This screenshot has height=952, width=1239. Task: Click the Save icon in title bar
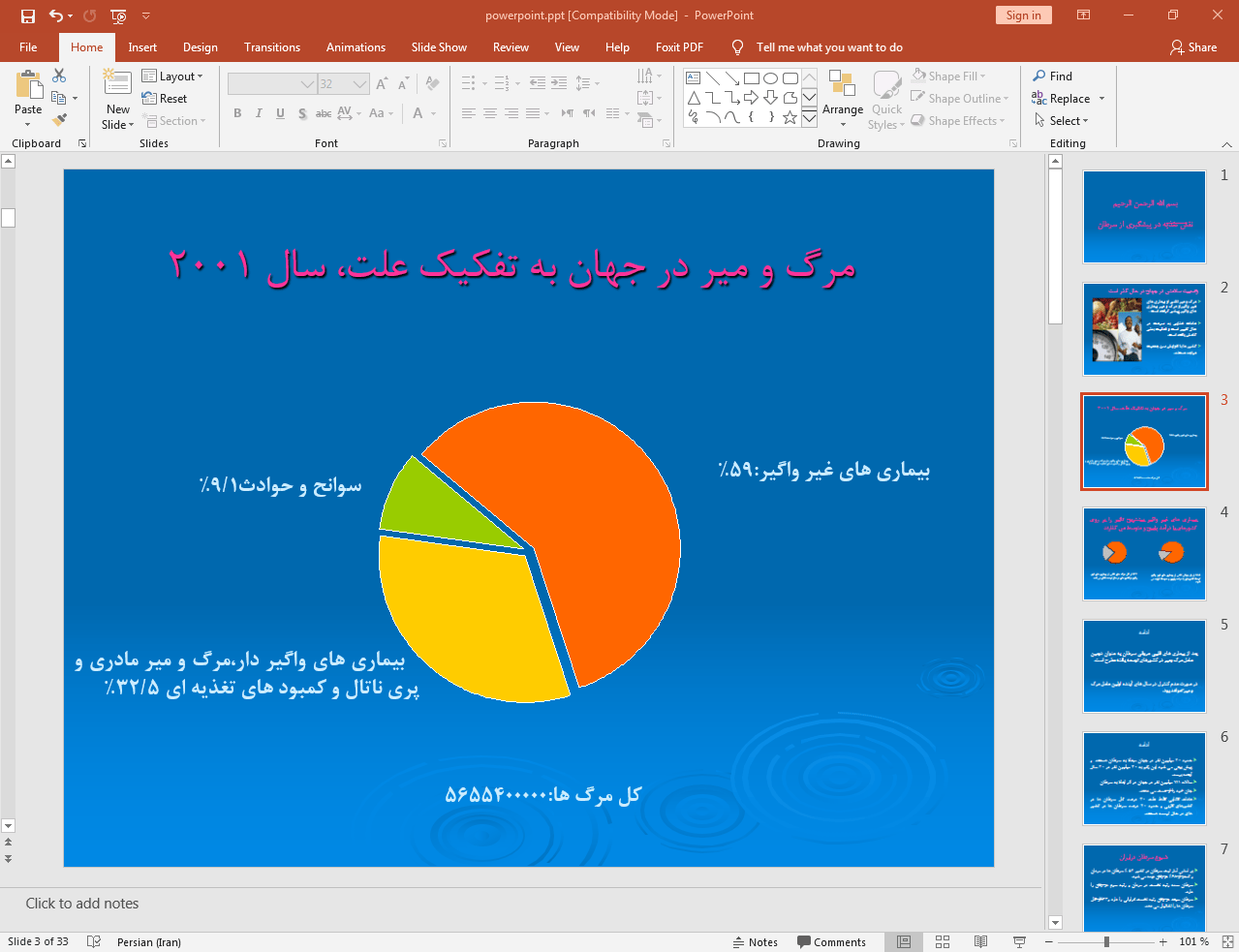pyautogui.click(x=28, y=15)
